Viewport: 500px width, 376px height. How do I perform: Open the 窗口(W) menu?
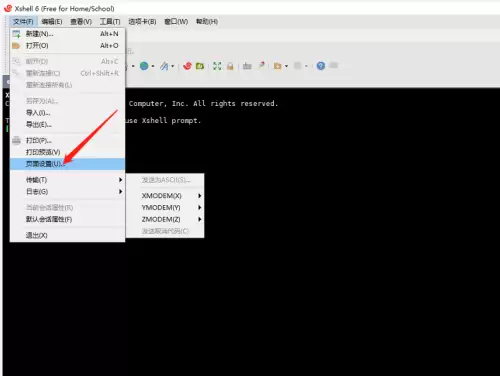point(176,22)
